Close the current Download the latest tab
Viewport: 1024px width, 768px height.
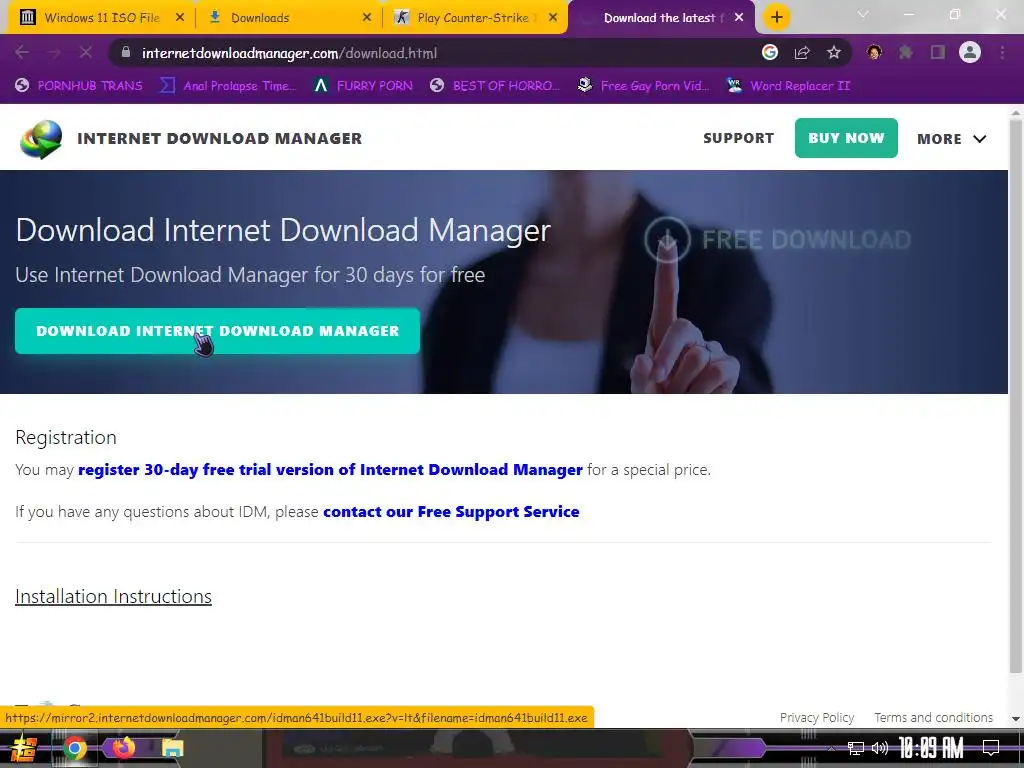tap(739, 18)
